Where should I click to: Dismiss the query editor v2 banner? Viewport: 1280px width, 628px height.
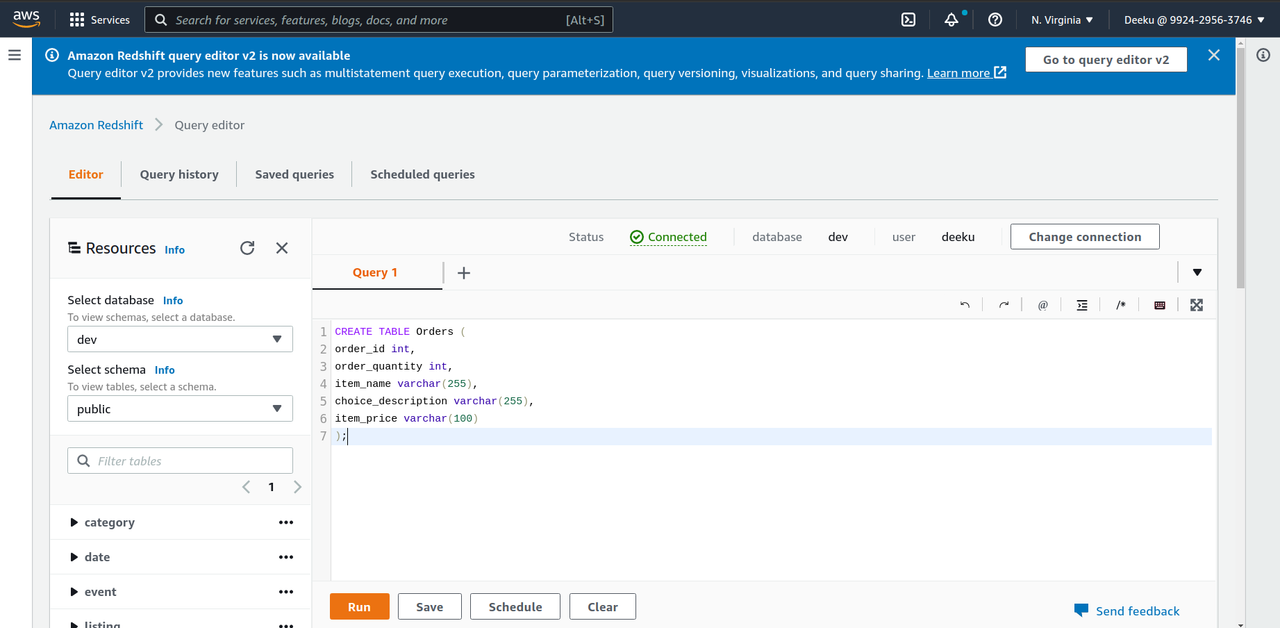click(1214, 56)
